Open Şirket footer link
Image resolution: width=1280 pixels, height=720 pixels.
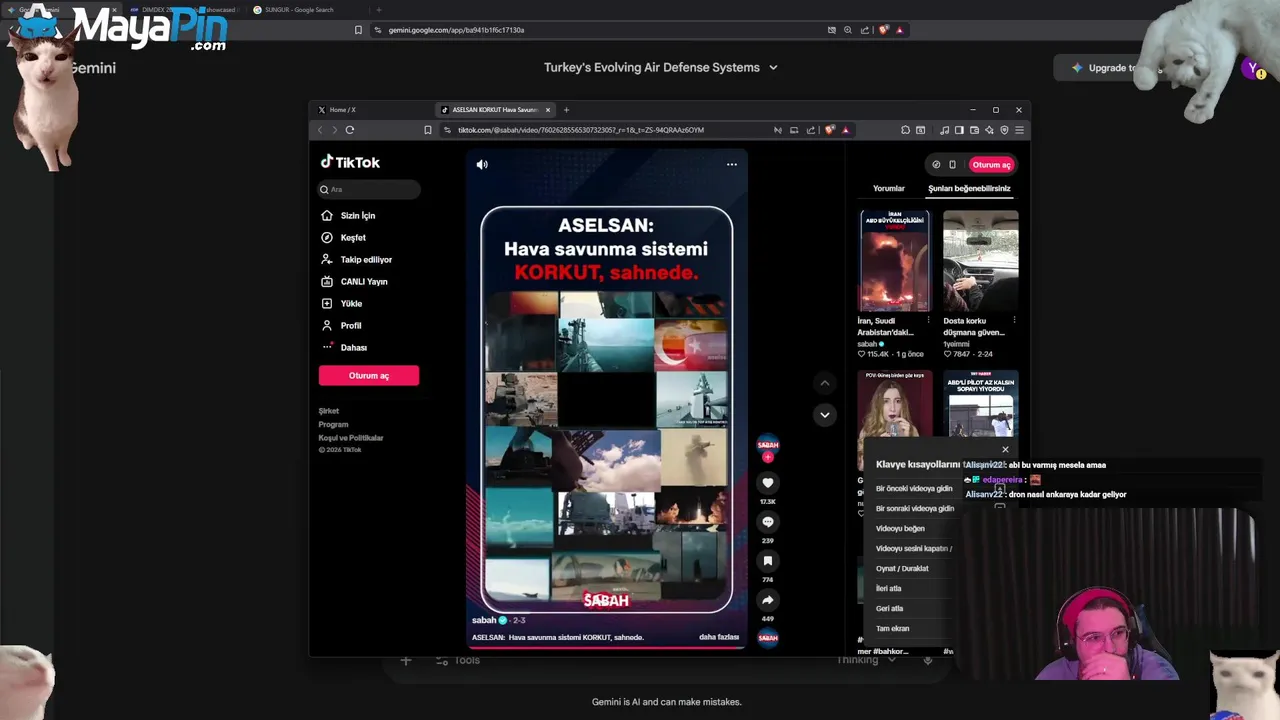pos(329,411)
